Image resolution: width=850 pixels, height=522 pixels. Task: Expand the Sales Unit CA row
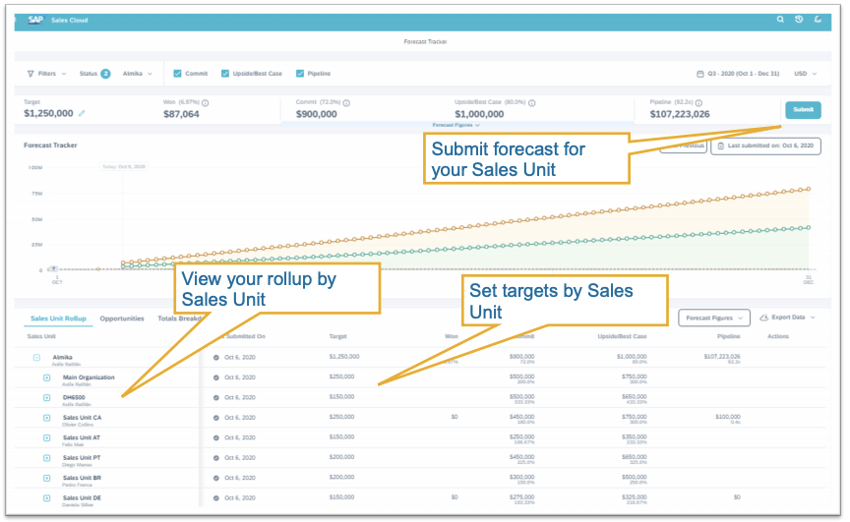pos(46,417)
